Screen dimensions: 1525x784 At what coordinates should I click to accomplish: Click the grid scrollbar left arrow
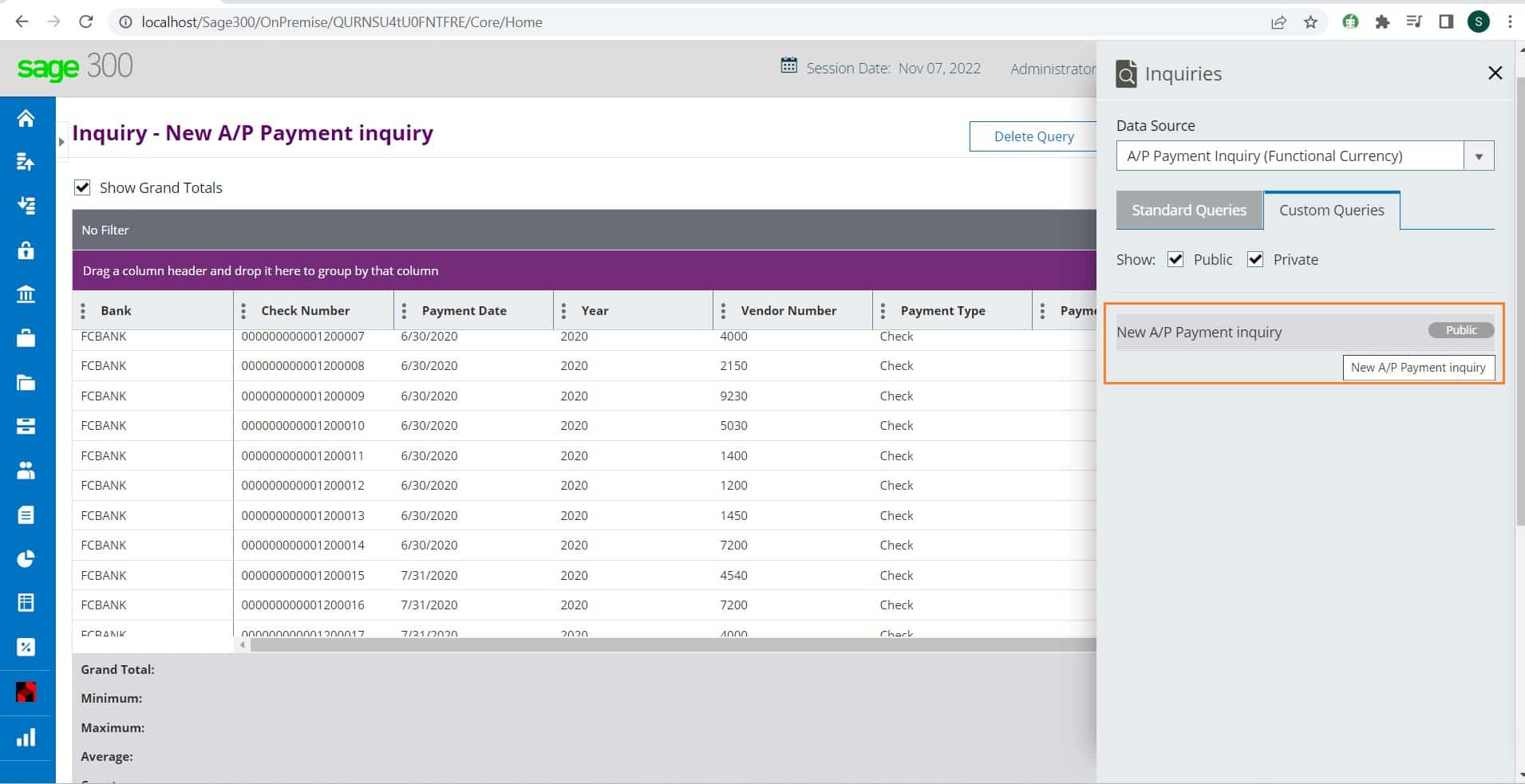coord(243,644)
